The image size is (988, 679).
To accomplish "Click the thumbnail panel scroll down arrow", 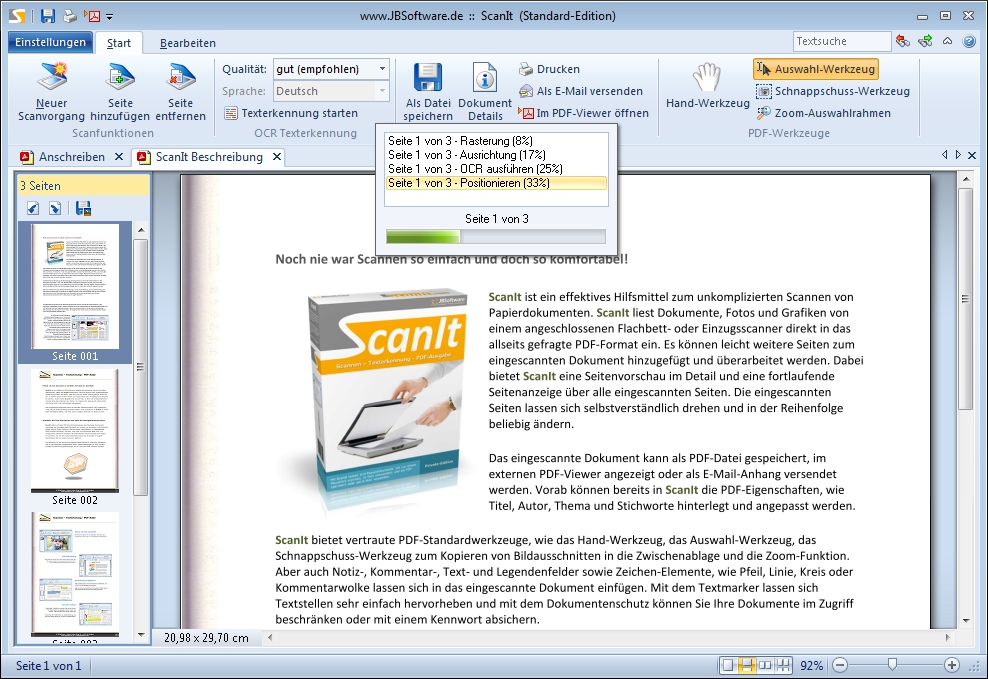I will (x=141, y=636).
